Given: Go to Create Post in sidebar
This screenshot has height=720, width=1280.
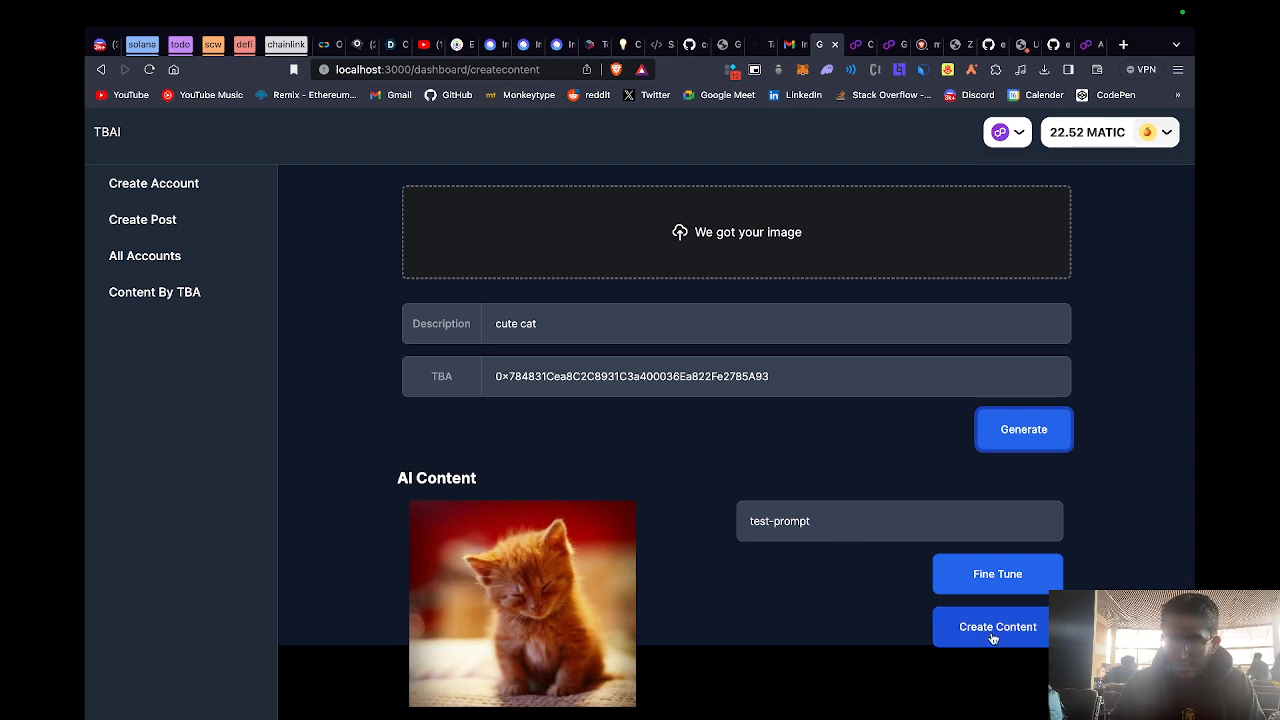Looking at the screenshot, I should click(142, 219).
